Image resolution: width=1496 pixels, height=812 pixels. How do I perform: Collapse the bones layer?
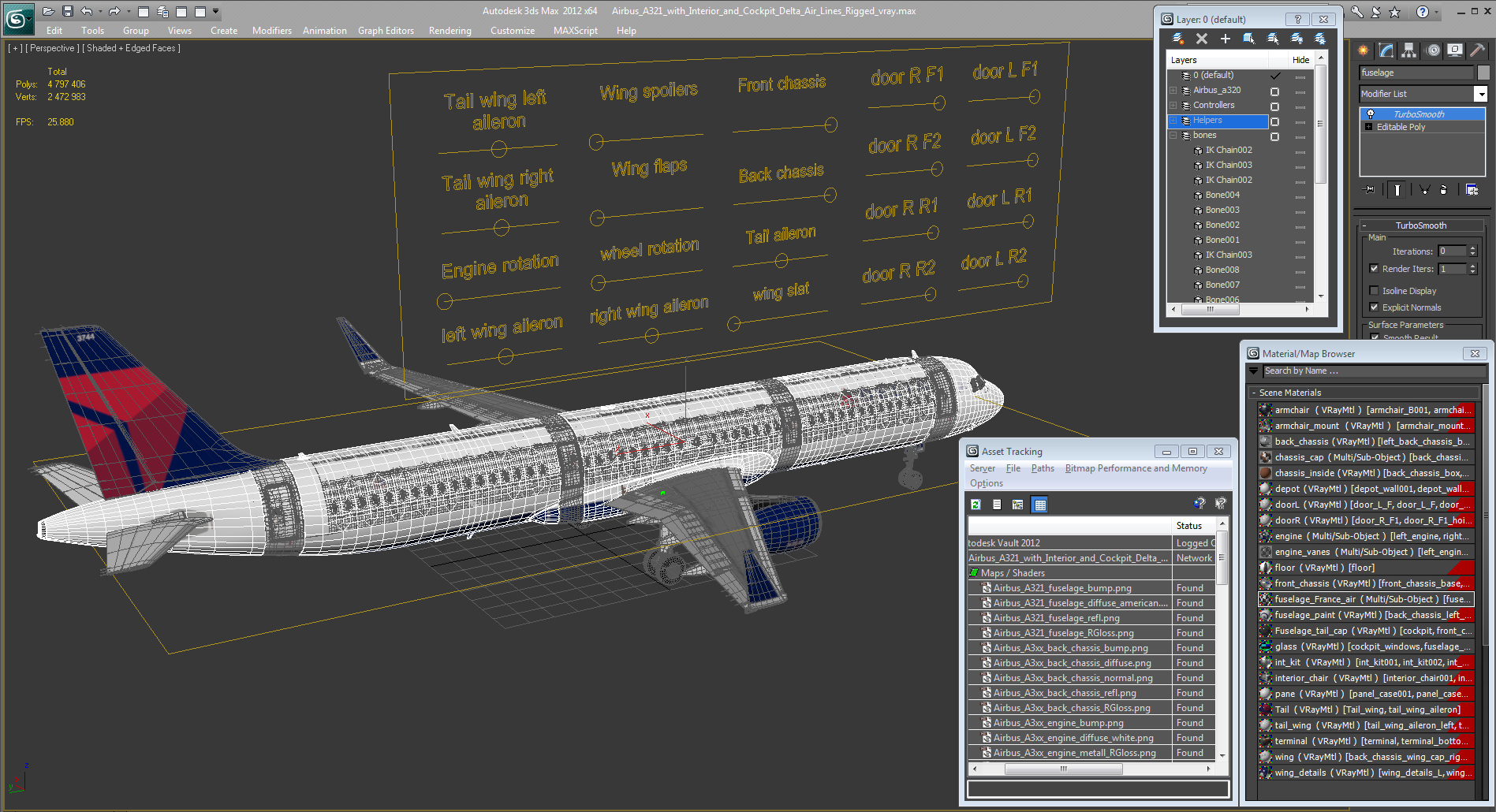[1173, 135]
